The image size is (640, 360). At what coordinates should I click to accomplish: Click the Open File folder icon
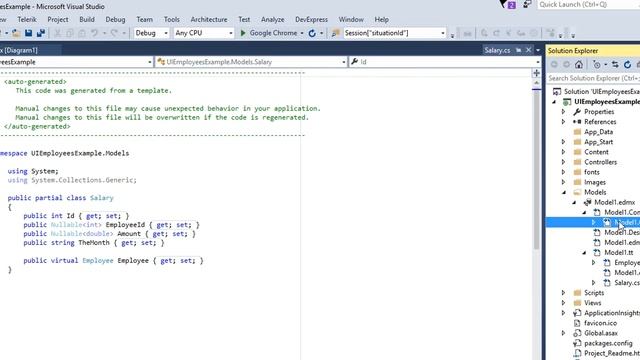(16, 33)
